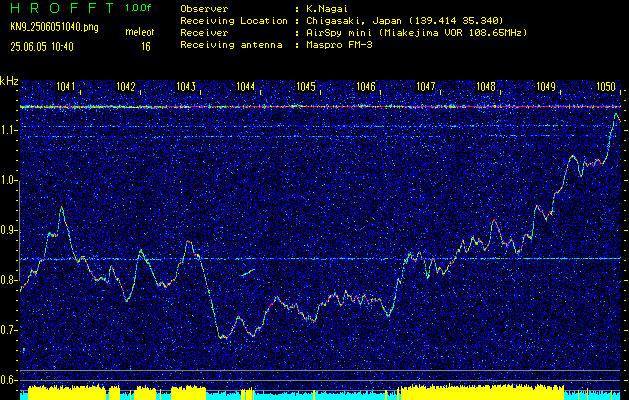
Task: Click the 1049 time marker
Action: tap(546, 86)
